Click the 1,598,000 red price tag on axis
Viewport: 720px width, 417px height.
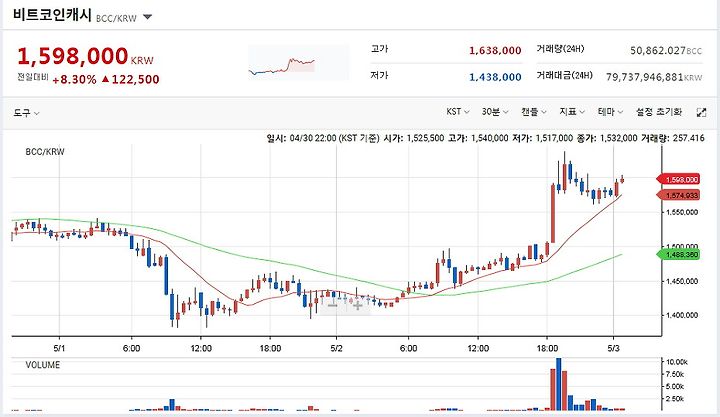pos(679,180)
